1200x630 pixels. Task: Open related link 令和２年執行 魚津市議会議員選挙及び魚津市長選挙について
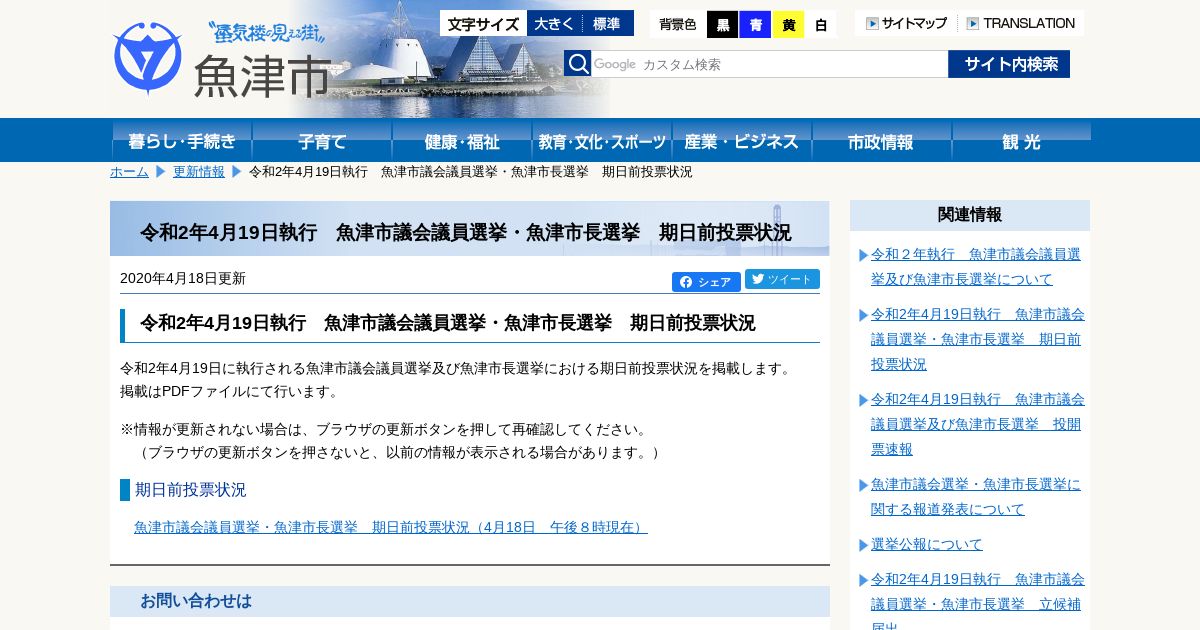(x=976, y=266)
